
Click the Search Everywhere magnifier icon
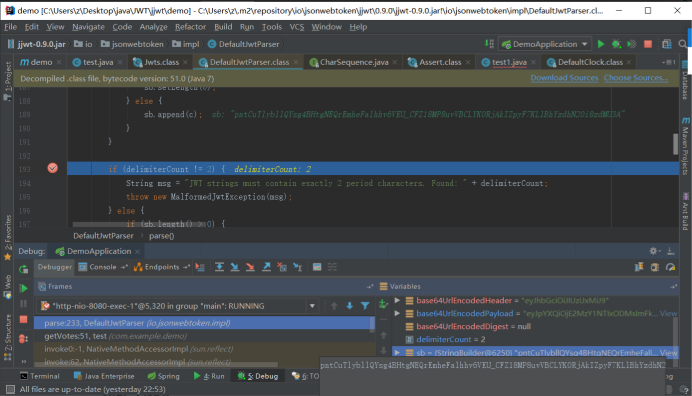[682, 44]
